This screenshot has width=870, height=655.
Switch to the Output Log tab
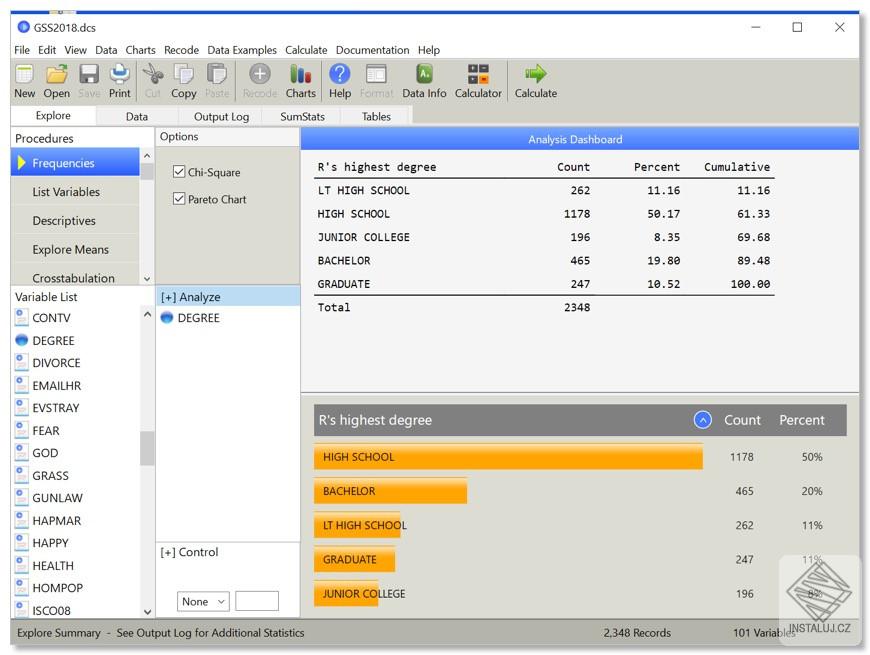pyautogui.click(x=221, y=117)
